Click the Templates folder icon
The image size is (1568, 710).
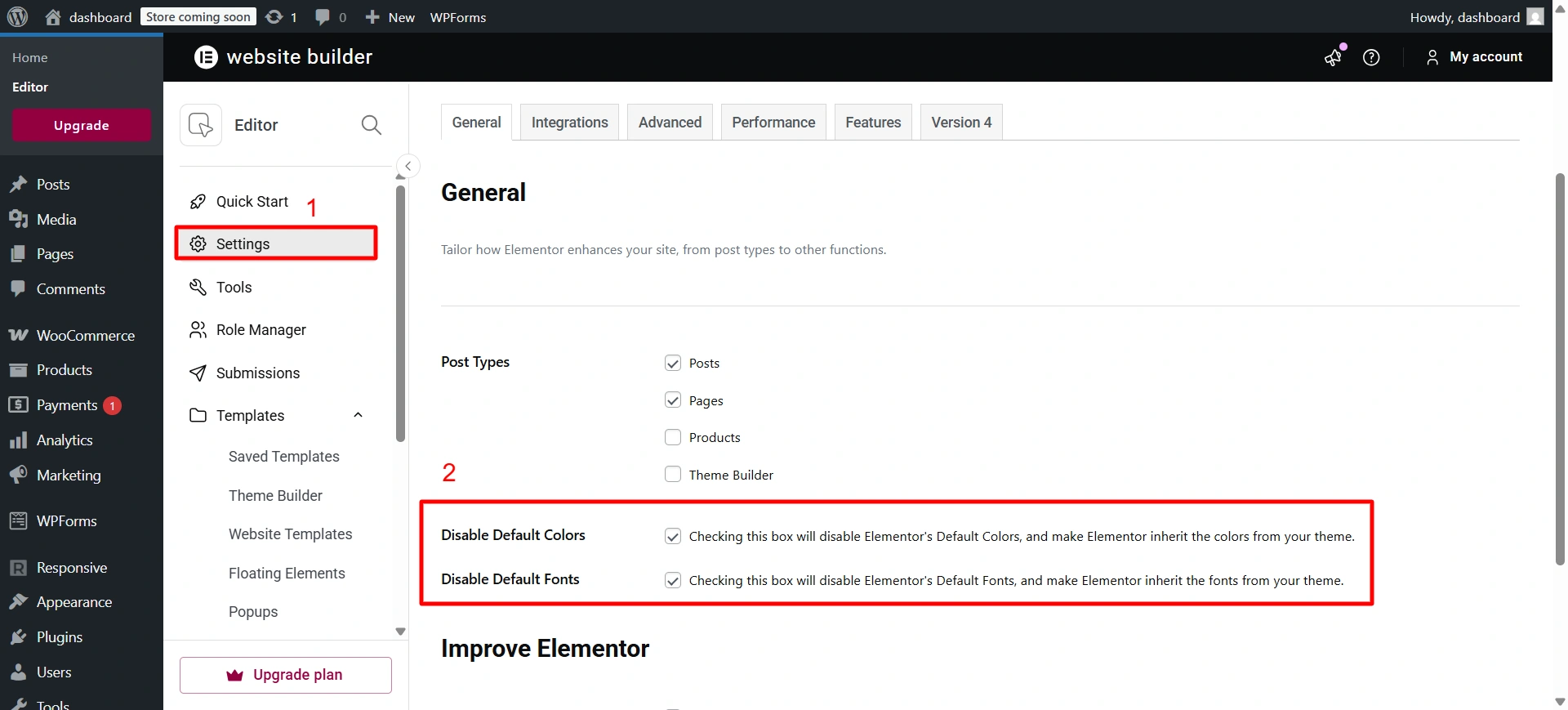click(x=198, y=416)
